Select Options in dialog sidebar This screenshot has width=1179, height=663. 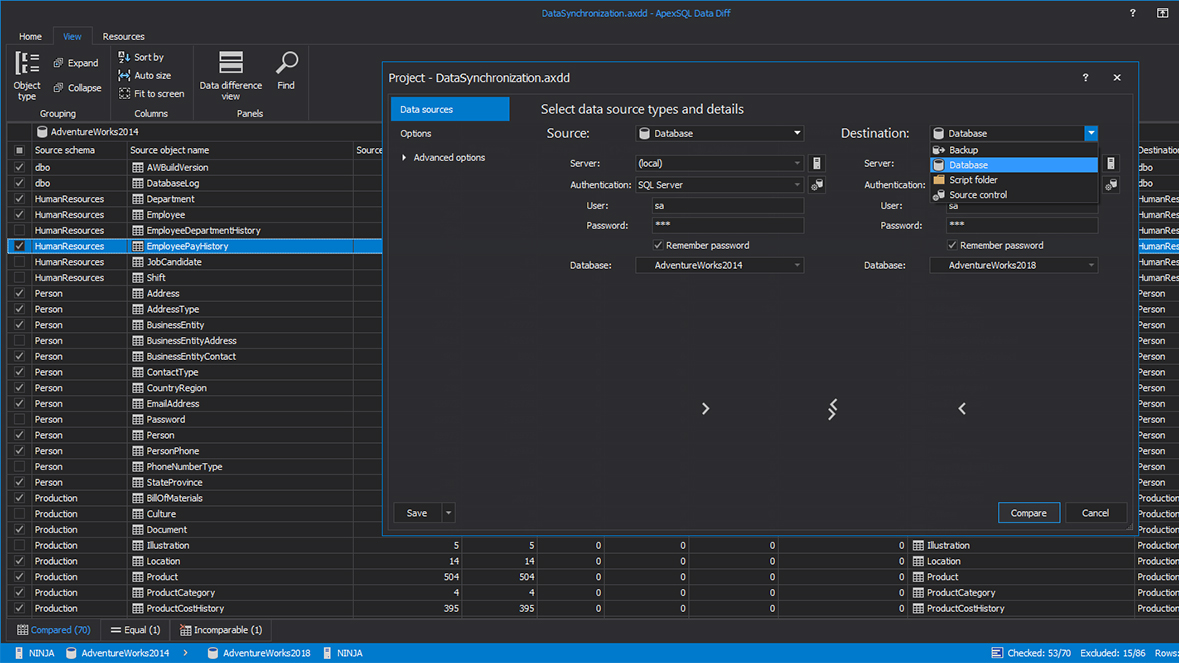click(x=416, y=133)
